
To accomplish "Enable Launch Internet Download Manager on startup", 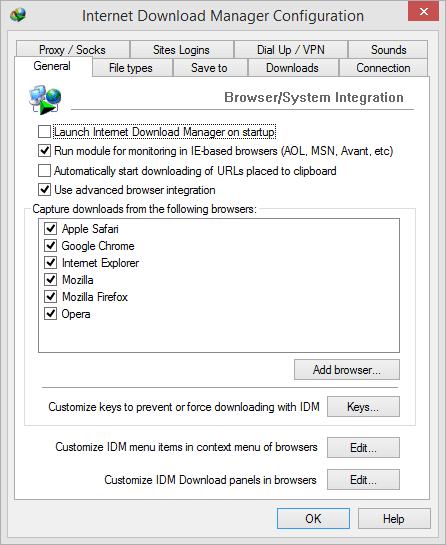I will click(x=44, y=132).
